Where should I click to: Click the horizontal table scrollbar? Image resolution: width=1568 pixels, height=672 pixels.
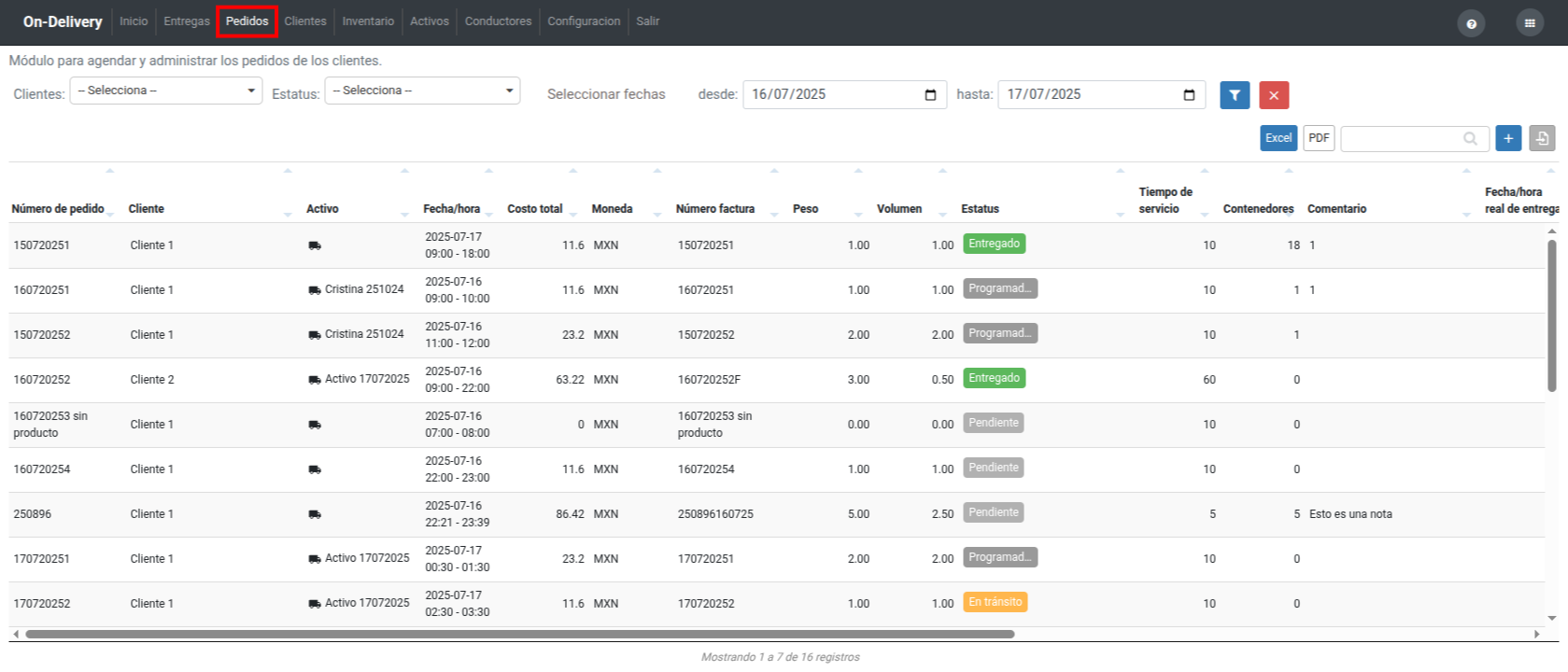click(519, 635)
